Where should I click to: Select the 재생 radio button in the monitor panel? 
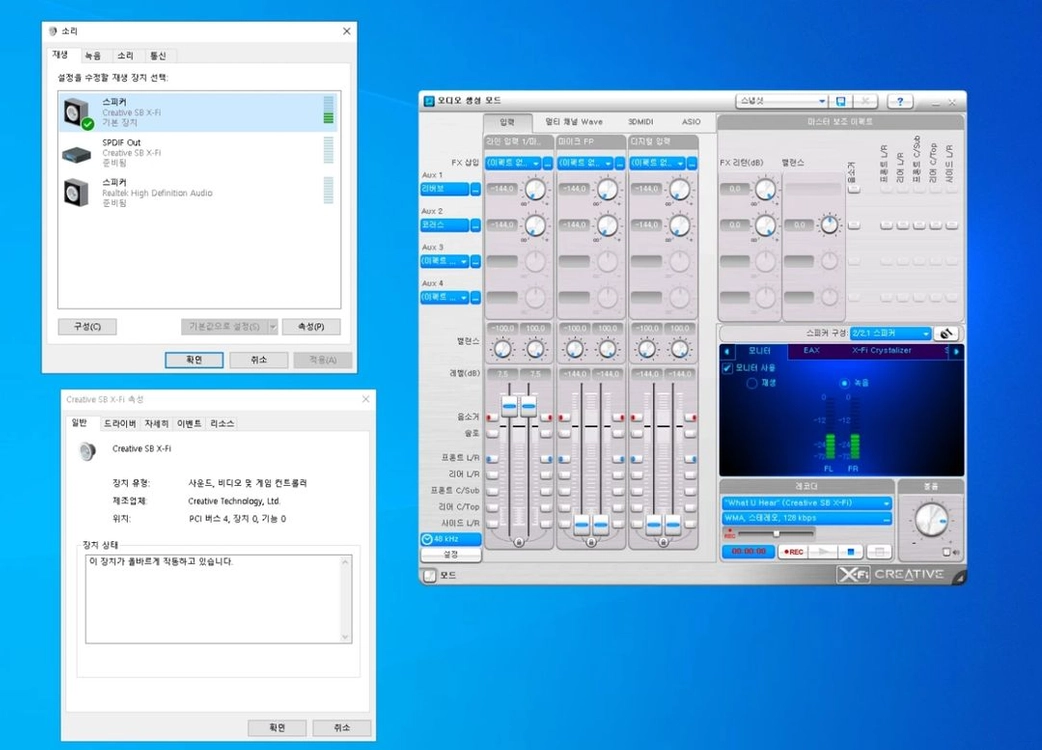(x=752, y=383)
